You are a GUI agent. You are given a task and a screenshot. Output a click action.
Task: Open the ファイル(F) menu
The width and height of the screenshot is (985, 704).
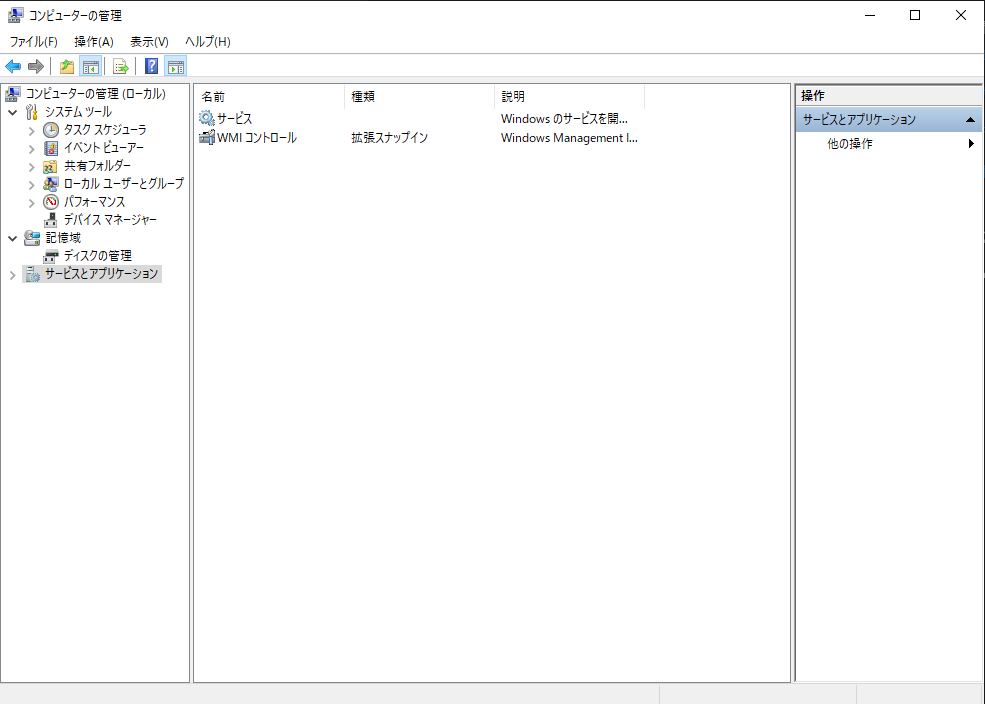pyautogui.click(x=33, y=41)
